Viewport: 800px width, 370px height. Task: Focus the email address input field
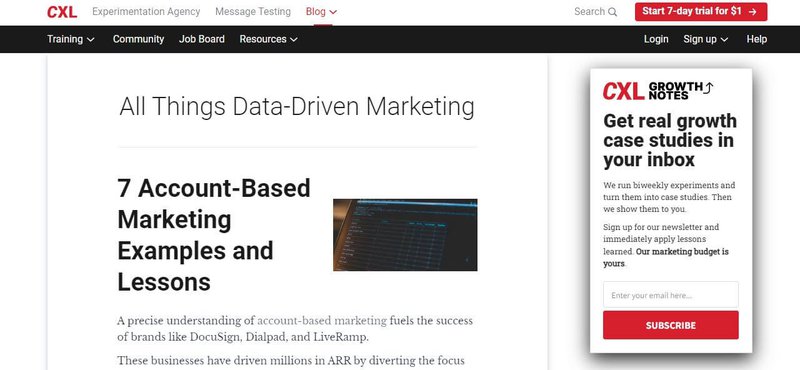(x=670, y=295)
